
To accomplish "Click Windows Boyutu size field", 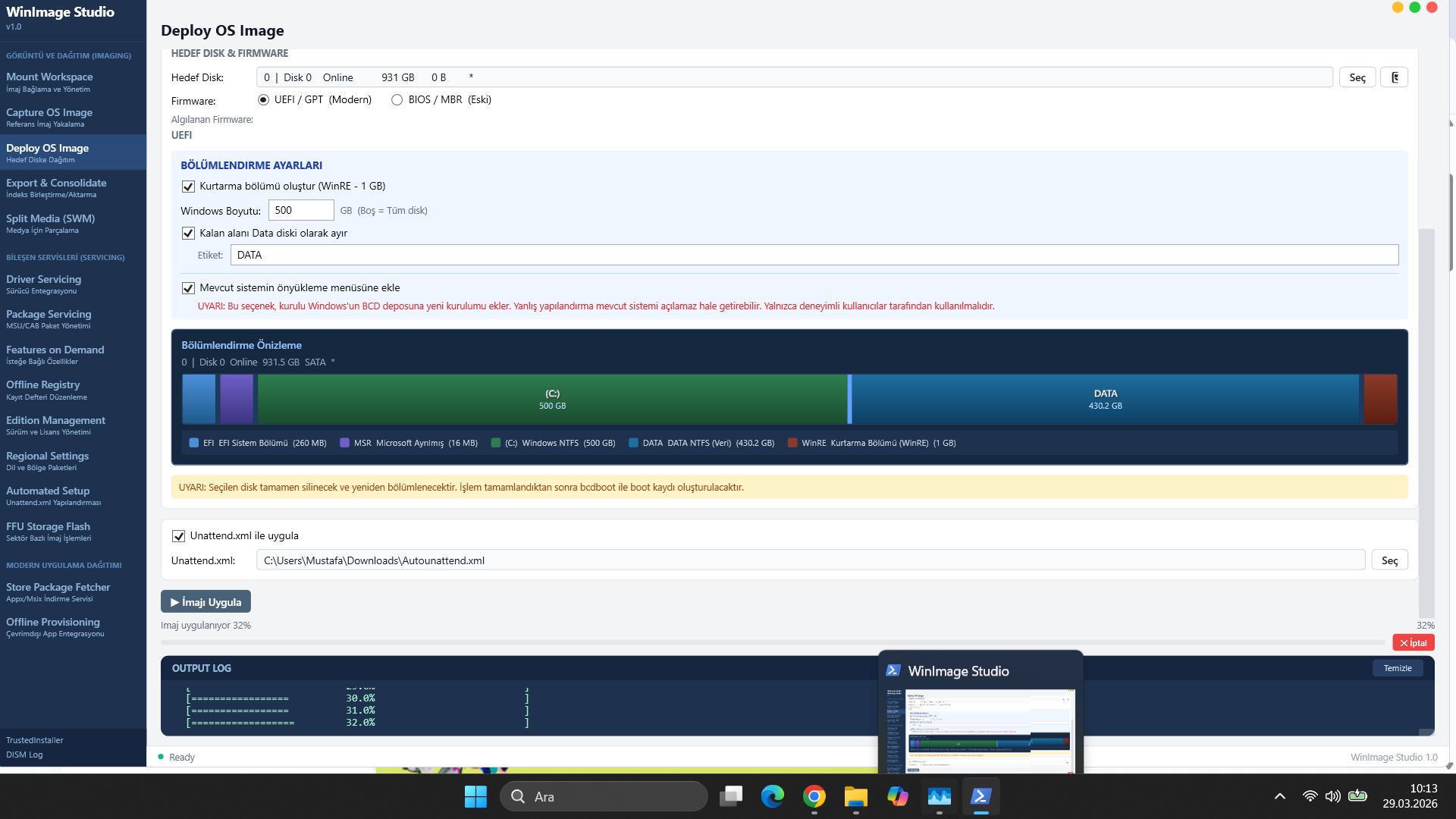I will [x=301, y=210].
